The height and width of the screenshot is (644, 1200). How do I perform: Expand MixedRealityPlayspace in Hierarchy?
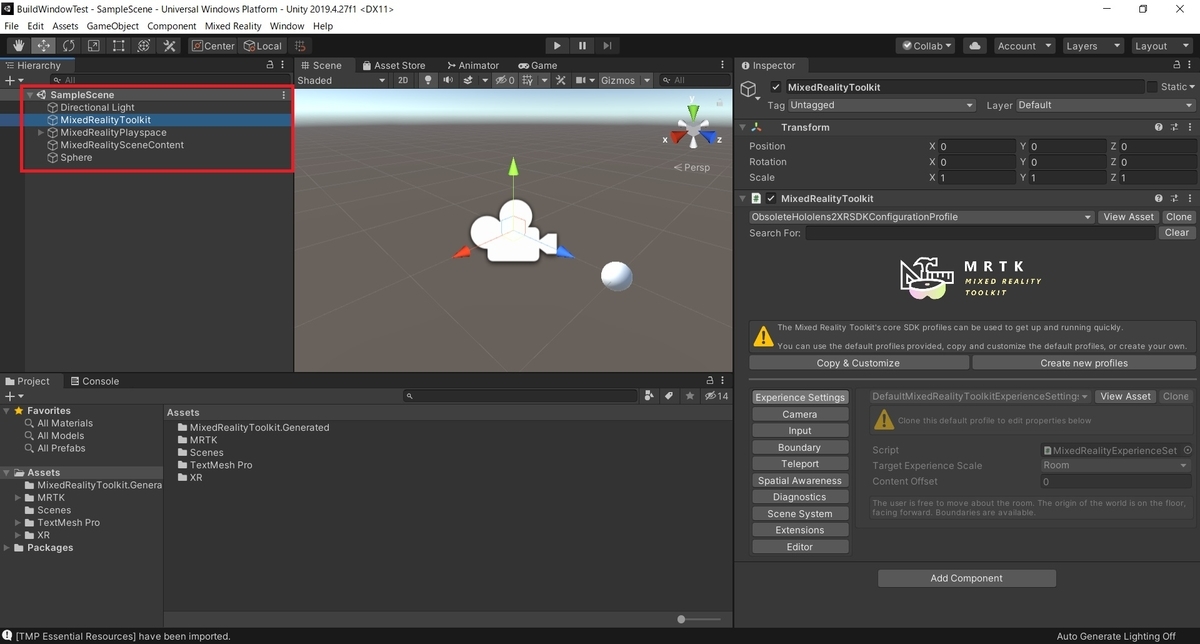pyautogui.click(x=41, y=132)
